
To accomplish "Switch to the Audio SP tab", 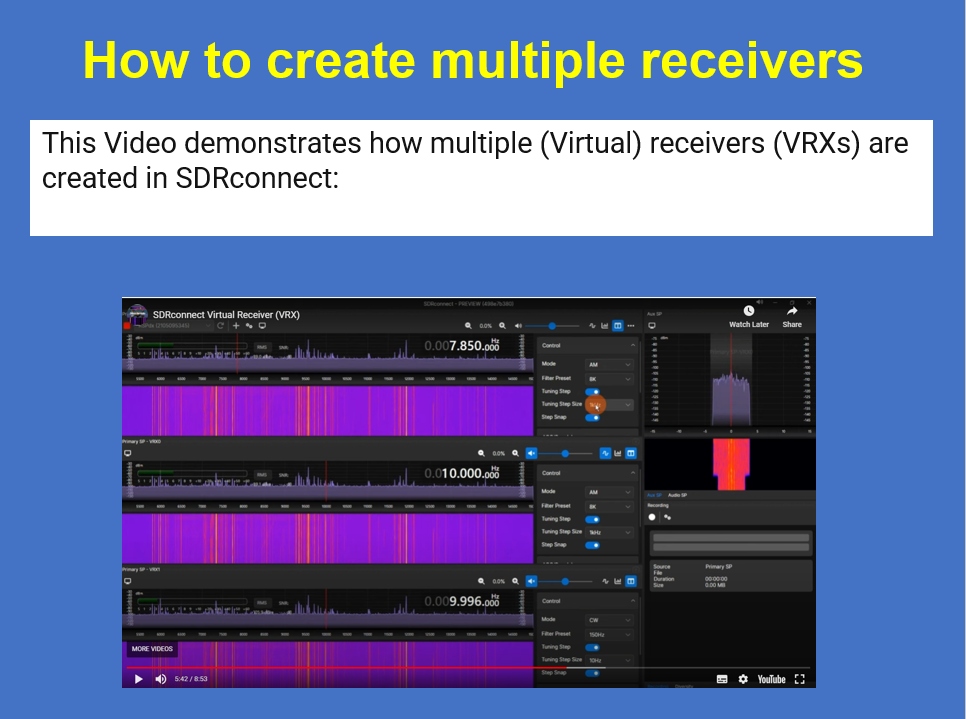I will (677, 495).
